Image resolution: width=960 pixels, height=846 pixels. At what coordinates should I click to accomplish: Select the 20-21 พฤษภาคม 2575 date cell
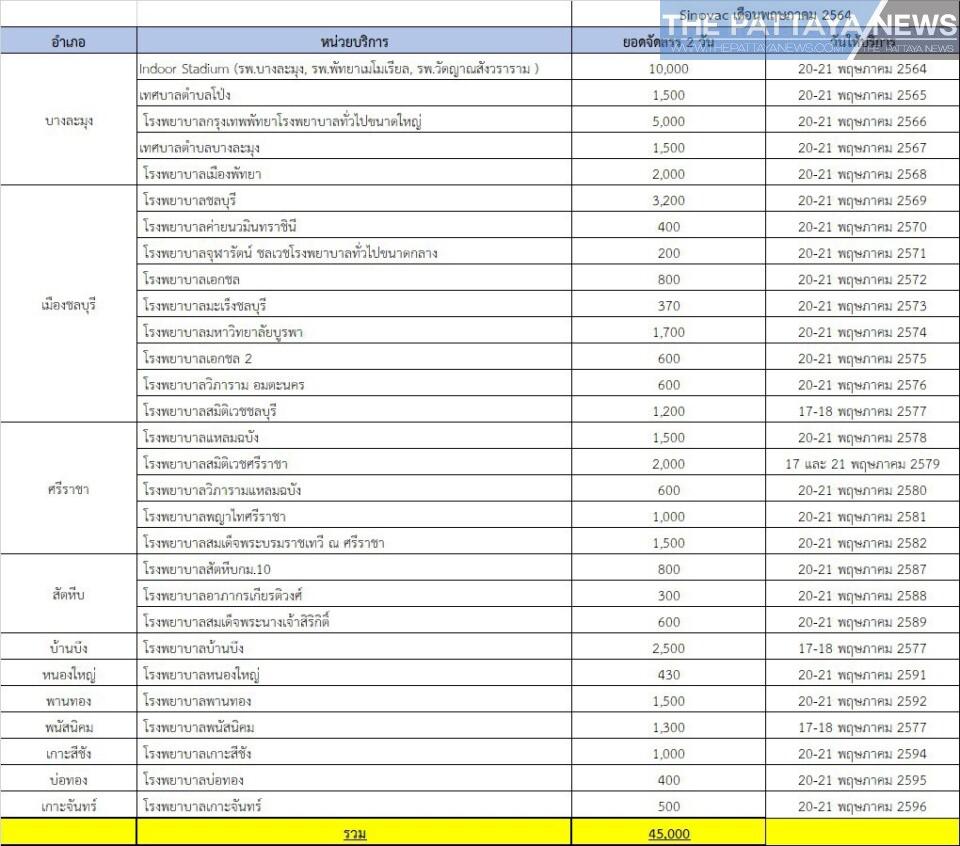pos(862,358)
